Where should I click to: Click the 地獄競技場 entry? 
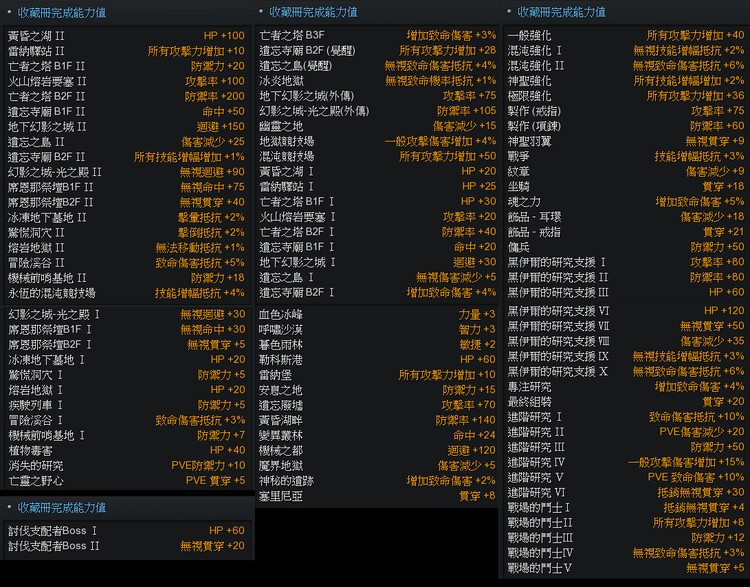click(287, 142)
